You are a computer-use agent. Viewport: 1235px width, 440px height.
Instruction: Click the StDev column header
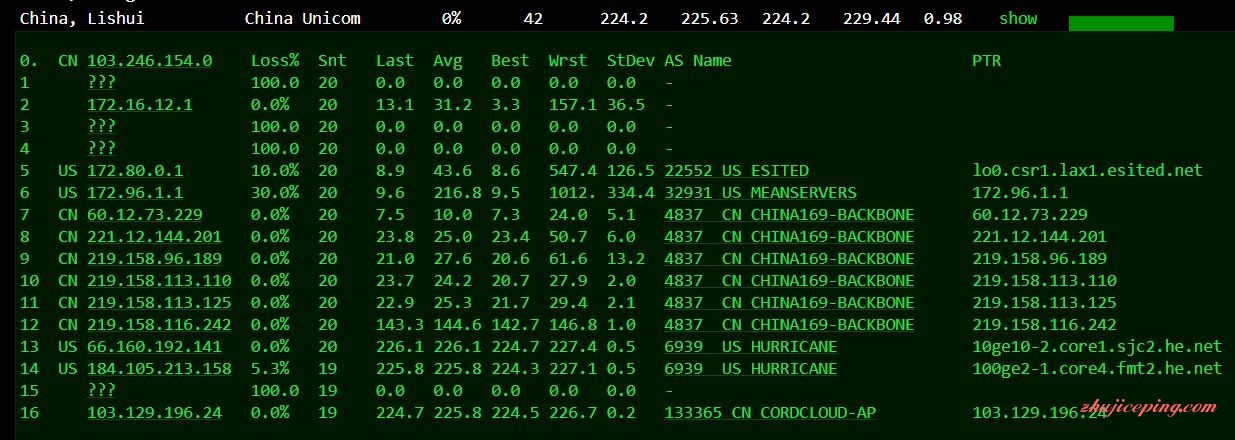630,61
